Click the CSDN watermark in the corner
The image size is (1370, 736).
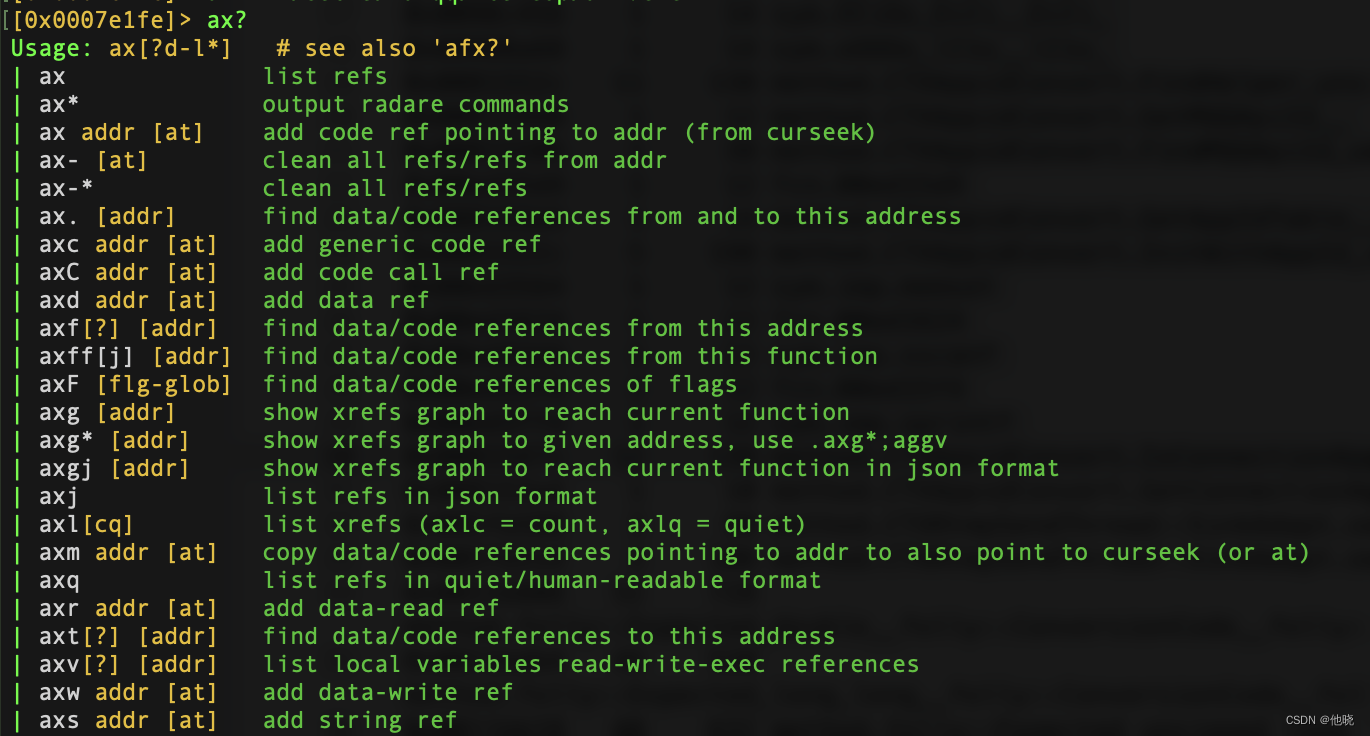[1319, 720]
